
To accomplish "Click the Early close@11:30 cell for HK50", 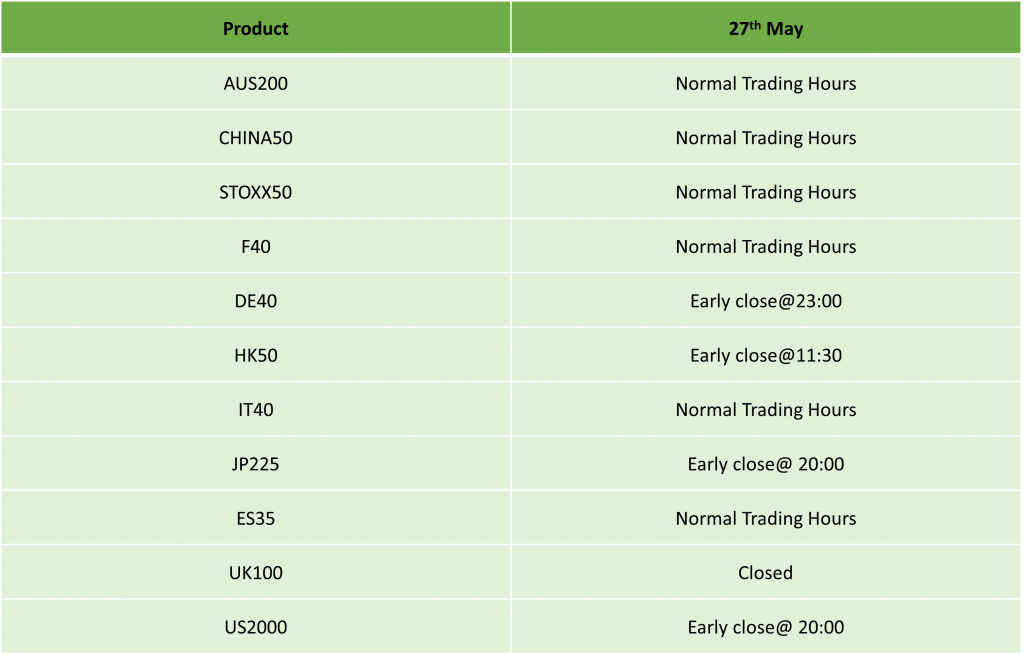I will pos(765,355).
